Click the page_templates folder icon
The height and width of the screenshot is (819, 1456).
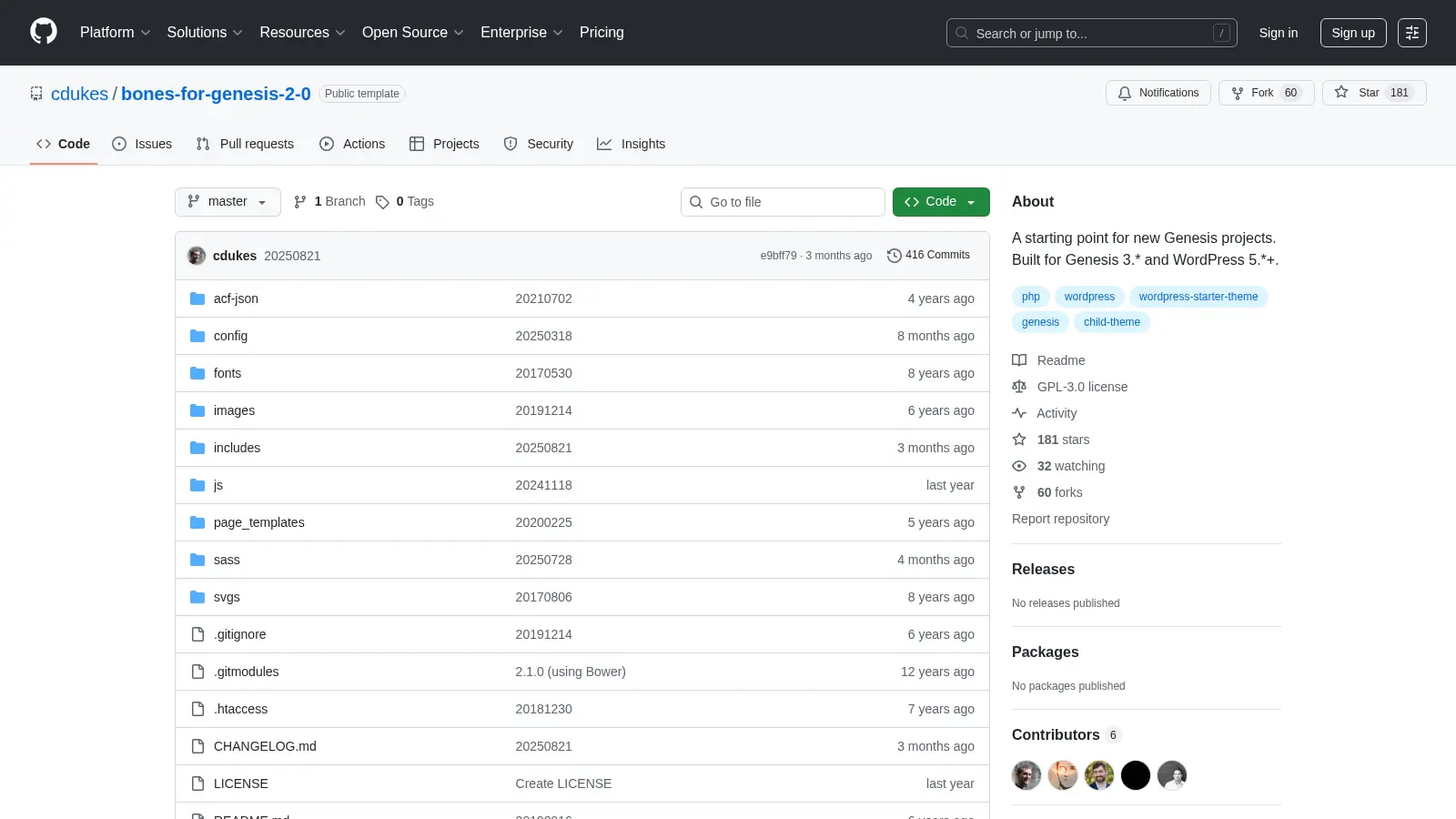197,522
